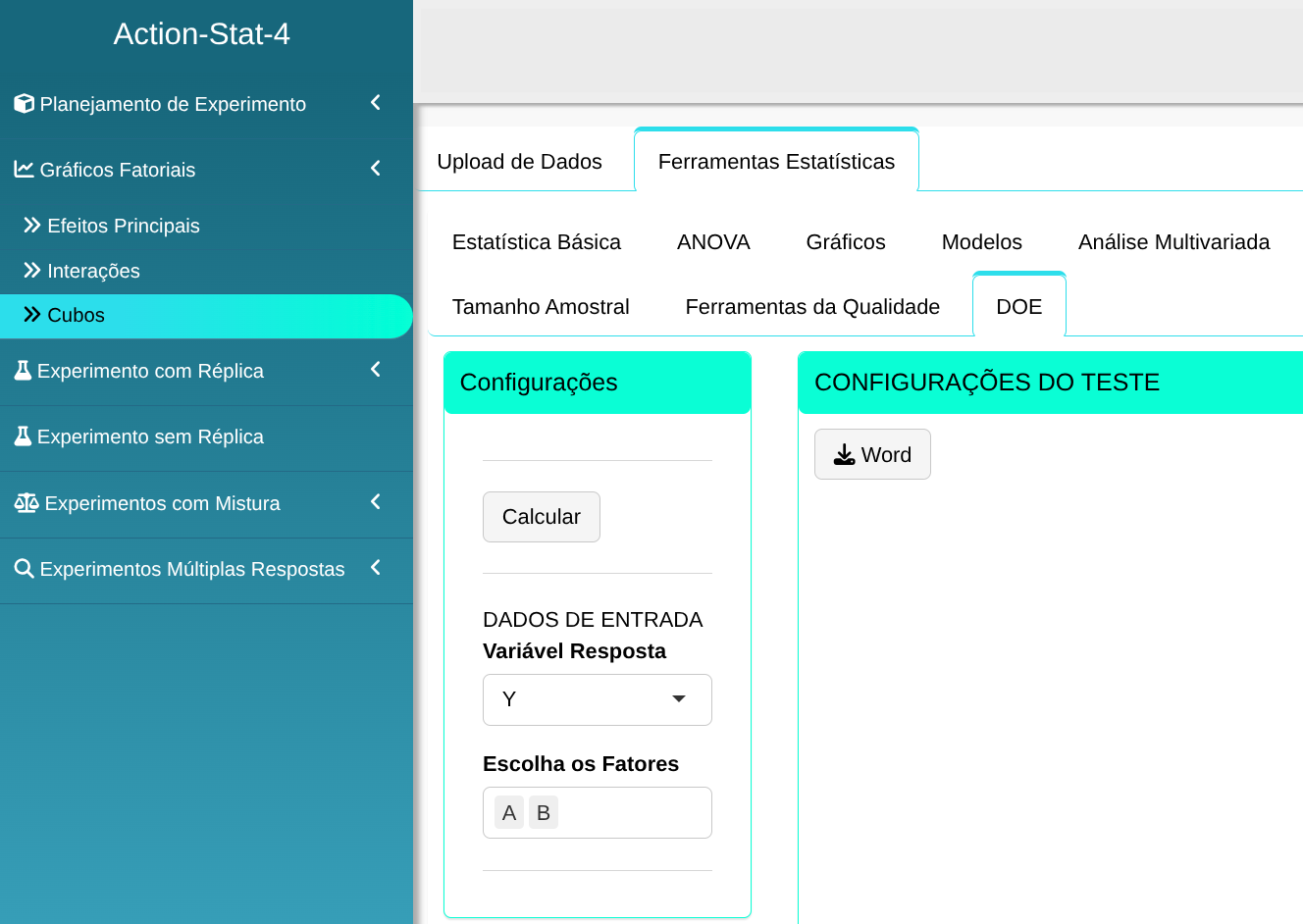Click the line chart icon for Gráficos Fatoriais
Screen dimensions: 1303x924
(x=24, y=170)
